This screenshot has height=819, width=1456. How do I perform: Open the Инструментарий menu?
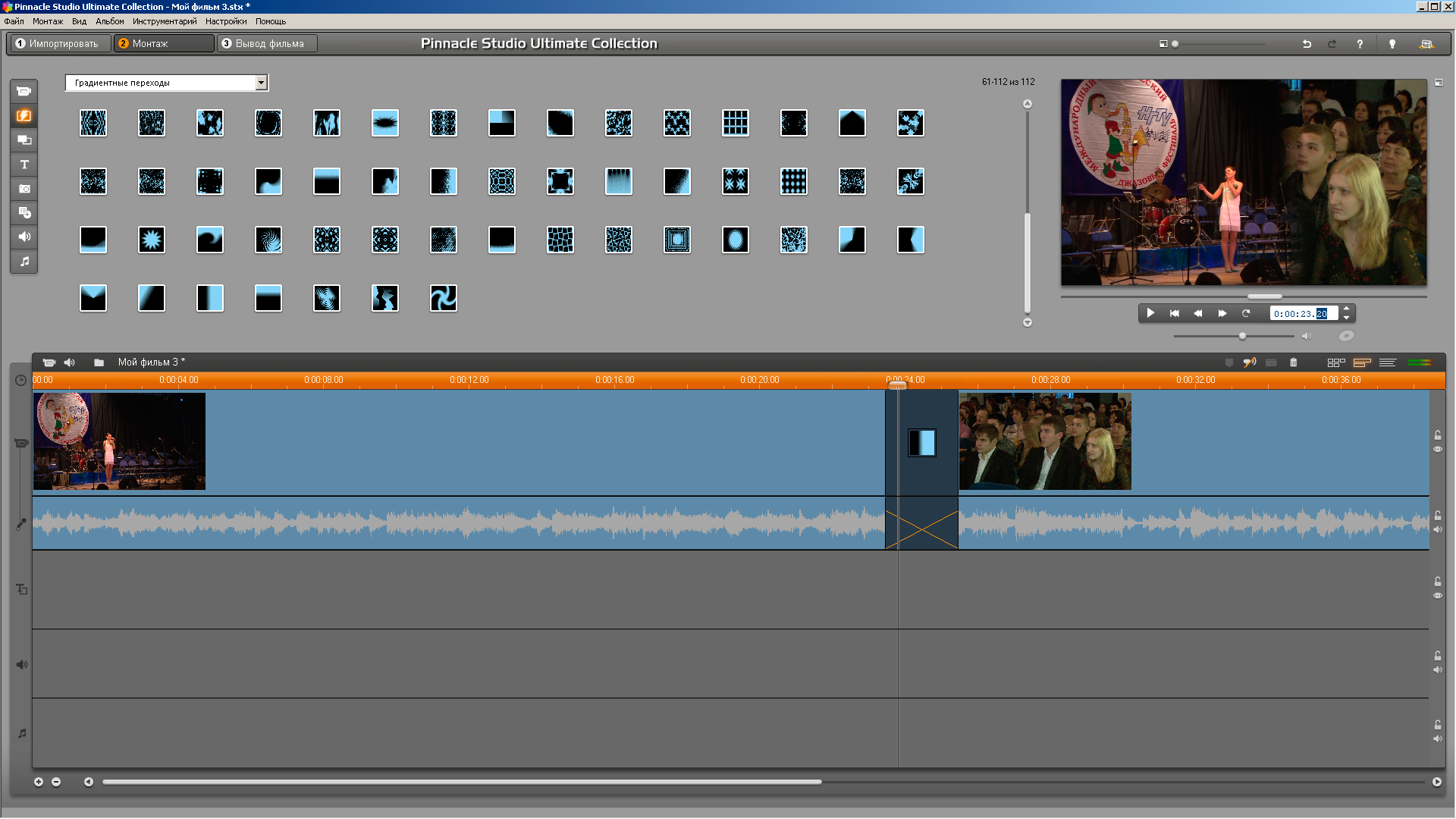165,21
